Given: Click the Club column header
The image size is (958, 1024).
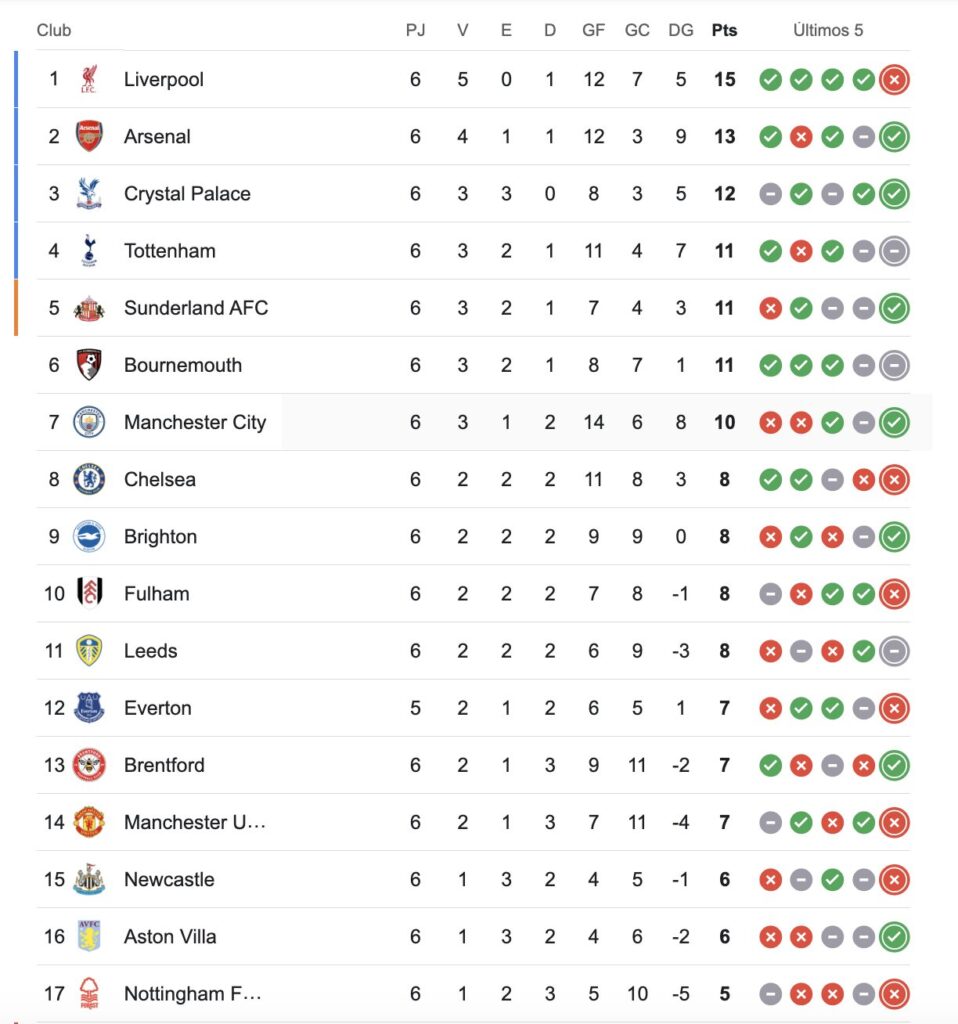Looking at the screenshot, I should [54, 30].
